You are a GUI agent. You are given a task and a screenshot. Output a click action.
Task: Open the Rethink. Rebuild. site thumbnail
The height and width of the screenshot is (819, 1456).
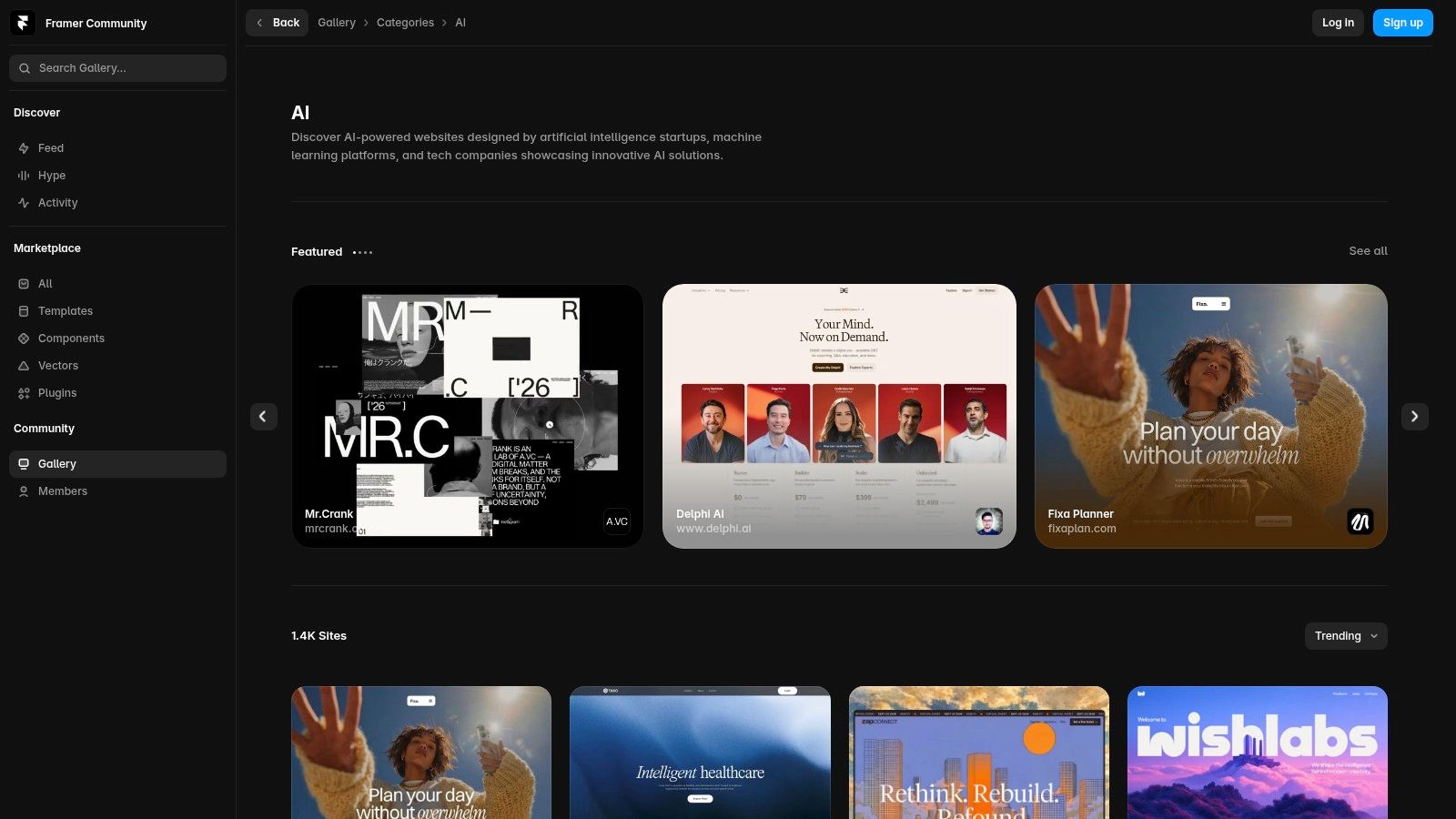pos(979,753)
